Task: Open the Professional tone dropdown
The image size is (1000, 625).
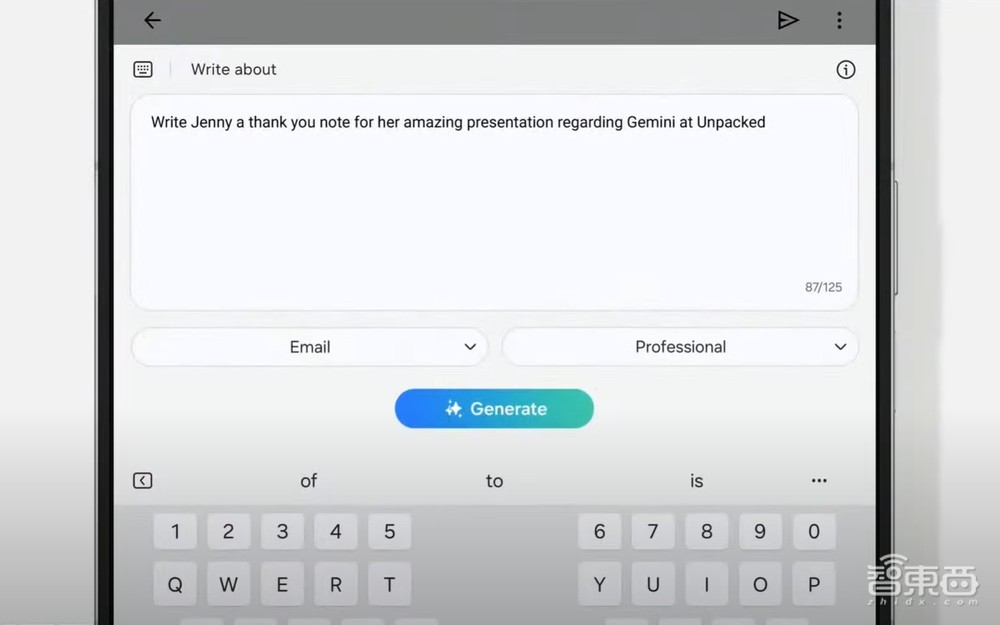Action: (x=680, y=347)
